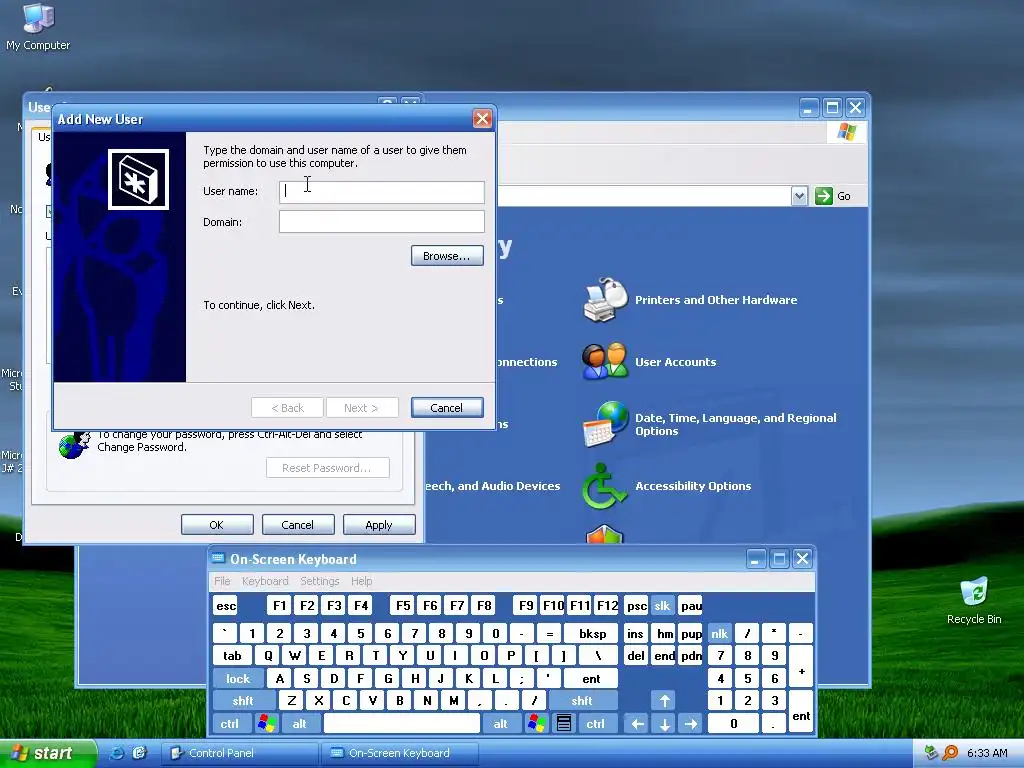Viewport: 1024px width, 768px height.
Task: Toggle the right ctrl key
Action: tap(595, 724)
